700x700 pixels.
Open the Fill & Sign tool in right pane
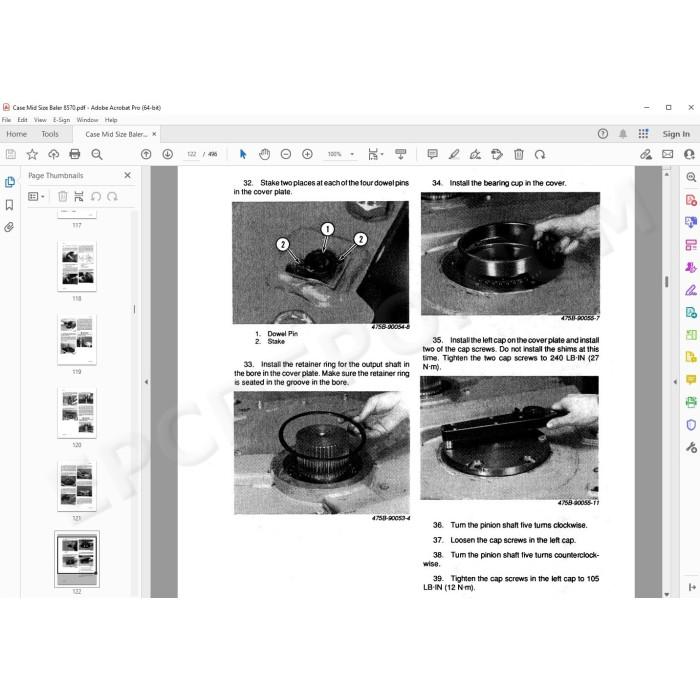(x=691, y=290)
